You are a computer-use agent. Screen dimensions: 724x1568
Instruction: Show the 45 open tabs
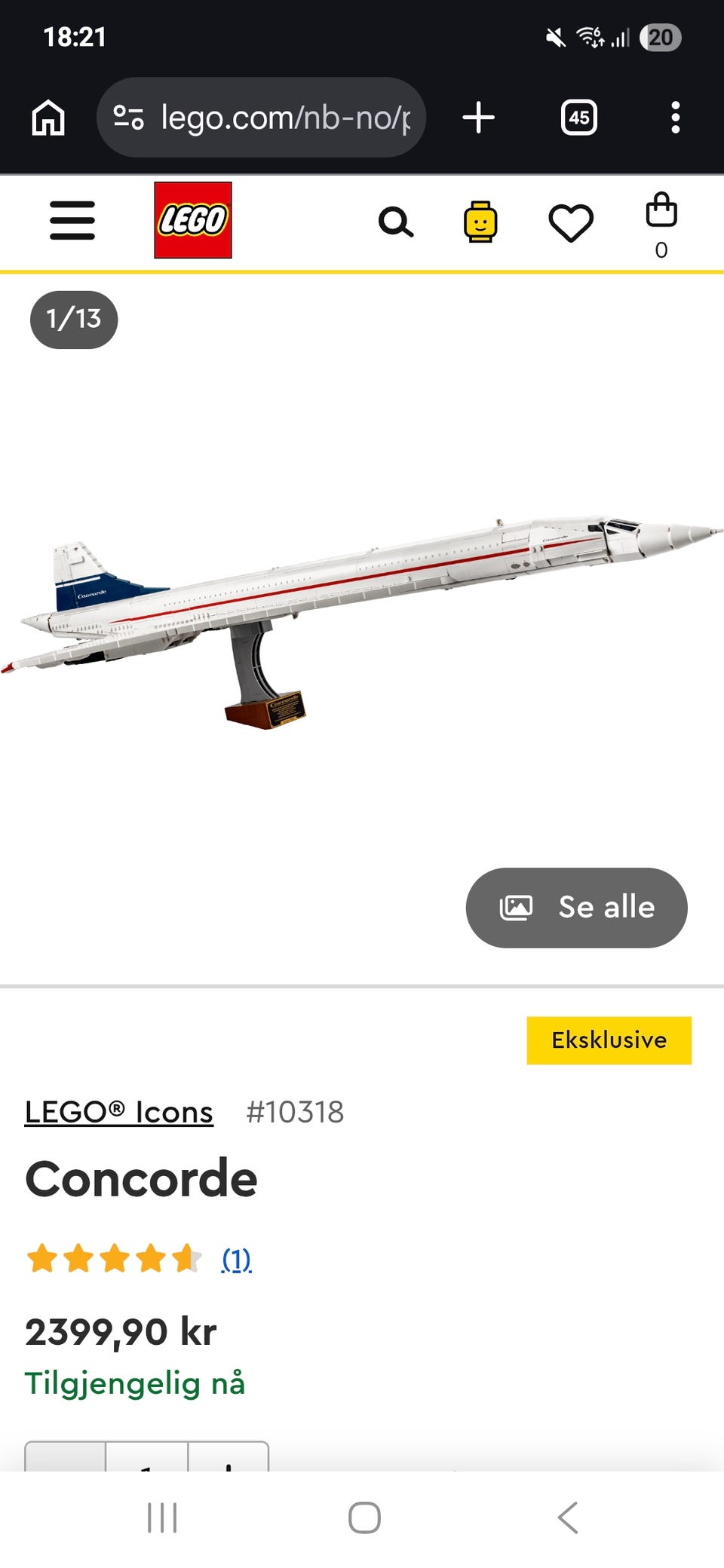click(579, 118)
